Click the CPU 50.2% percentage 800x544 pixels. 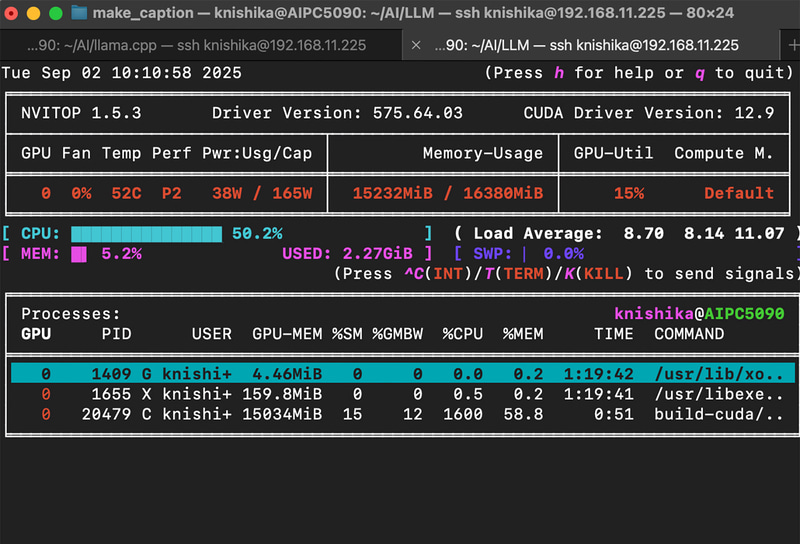tap(257, 234)
